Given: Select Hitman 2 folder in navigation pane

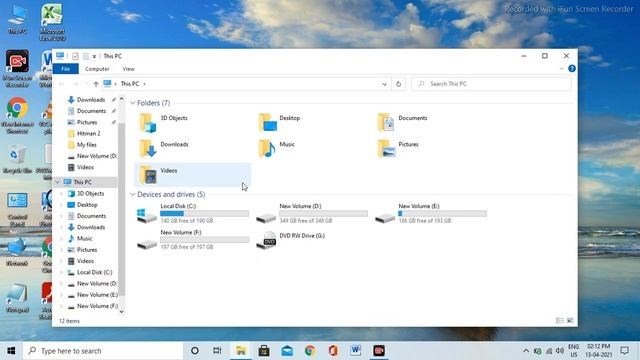Looking at the screenshot, I should click(x=89, y=133).
